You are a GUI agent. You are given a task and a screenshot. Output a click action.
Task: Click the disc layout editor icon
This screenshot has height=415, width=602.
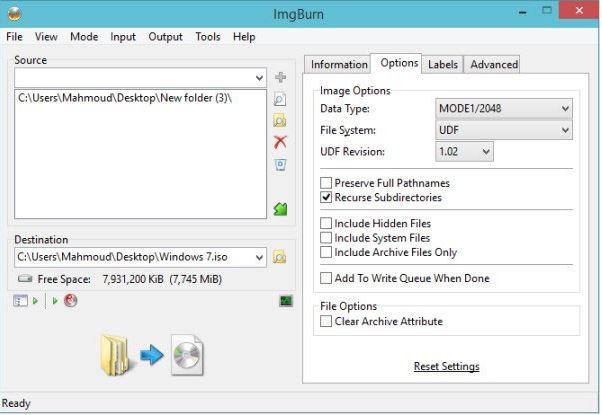click(20, 301)
